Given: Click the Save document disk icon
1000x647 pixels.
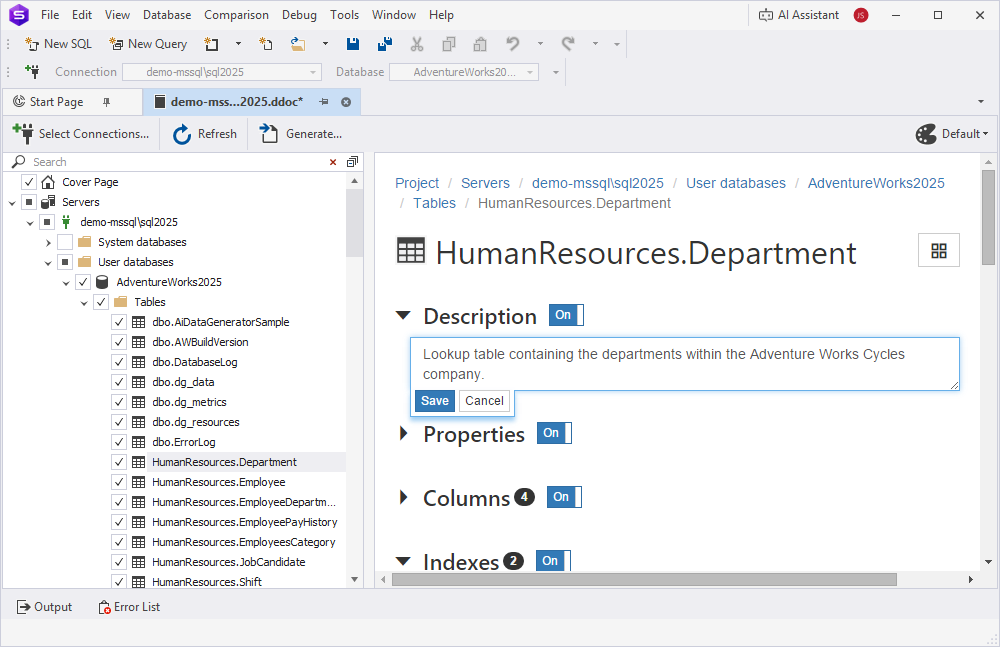Looking at the screenshot, I should [353, 44].
